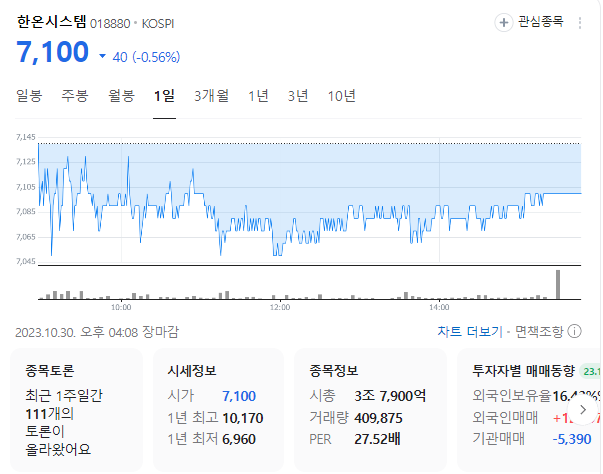Open the 시세정보 card heading
The width and height of the screenshot is (603, 474).
click(192, 371)
